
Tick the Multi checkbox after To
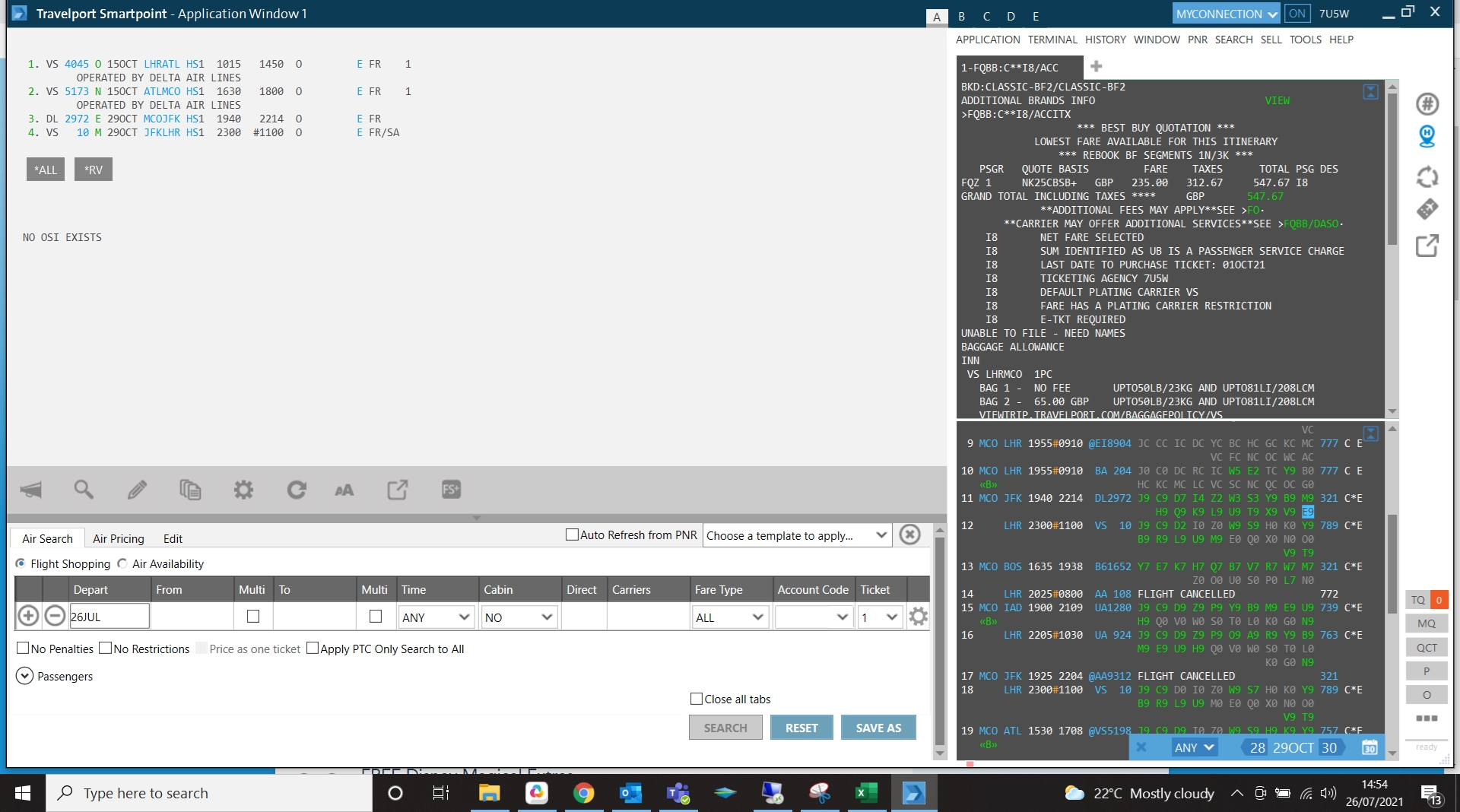376,617
